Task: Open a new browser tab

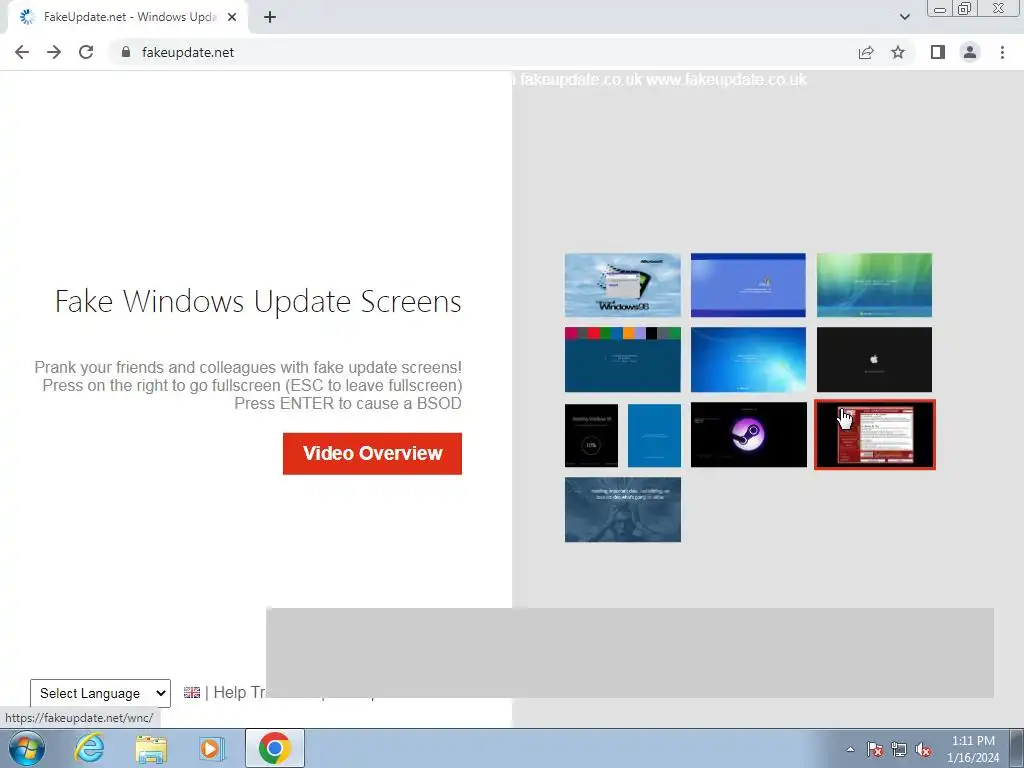Action: 270,17
